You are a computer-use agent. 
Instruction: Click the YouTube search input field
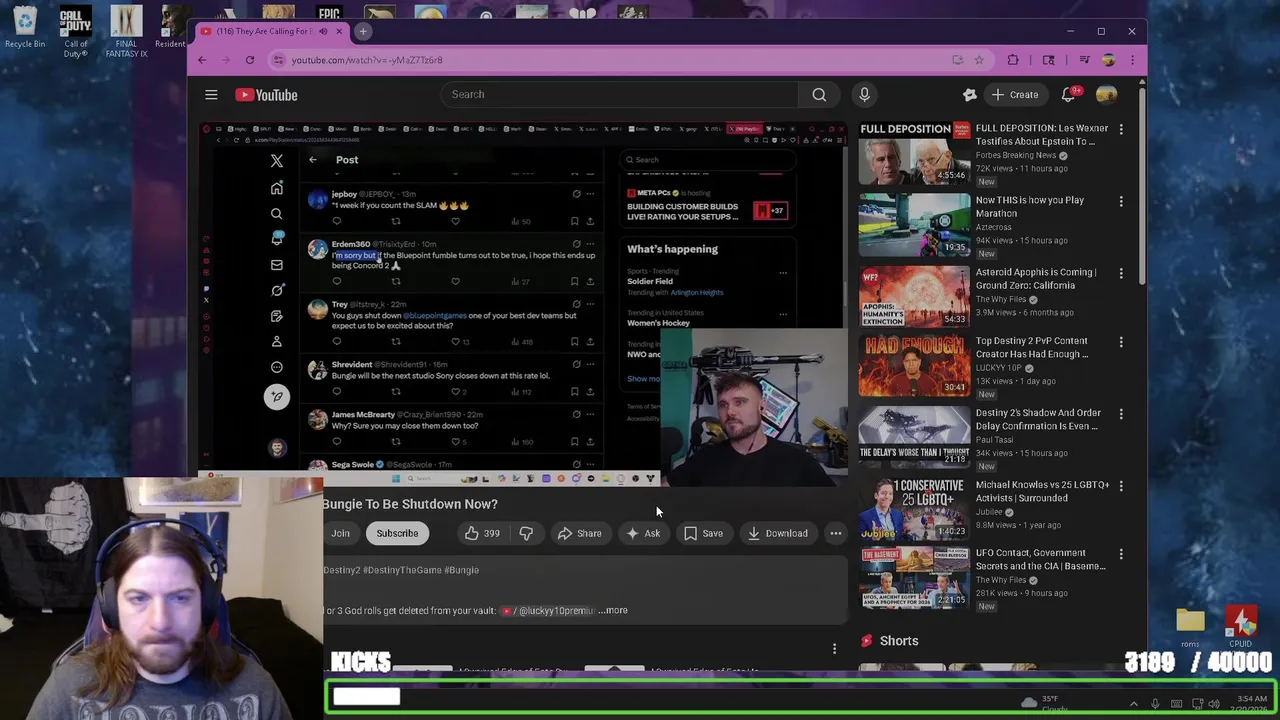click(620, 94)
